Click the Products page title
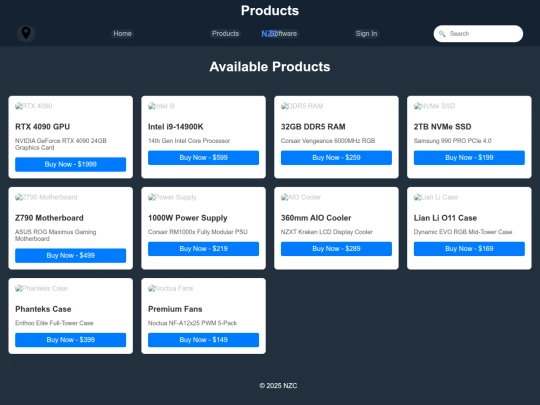Image resolution: width=540 pixels, height=405 pixels. point(270,11)
